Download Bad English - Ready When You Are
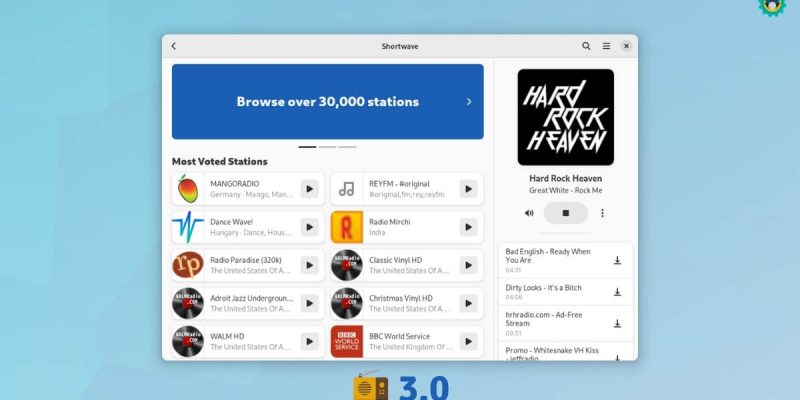 click(617, 261)
